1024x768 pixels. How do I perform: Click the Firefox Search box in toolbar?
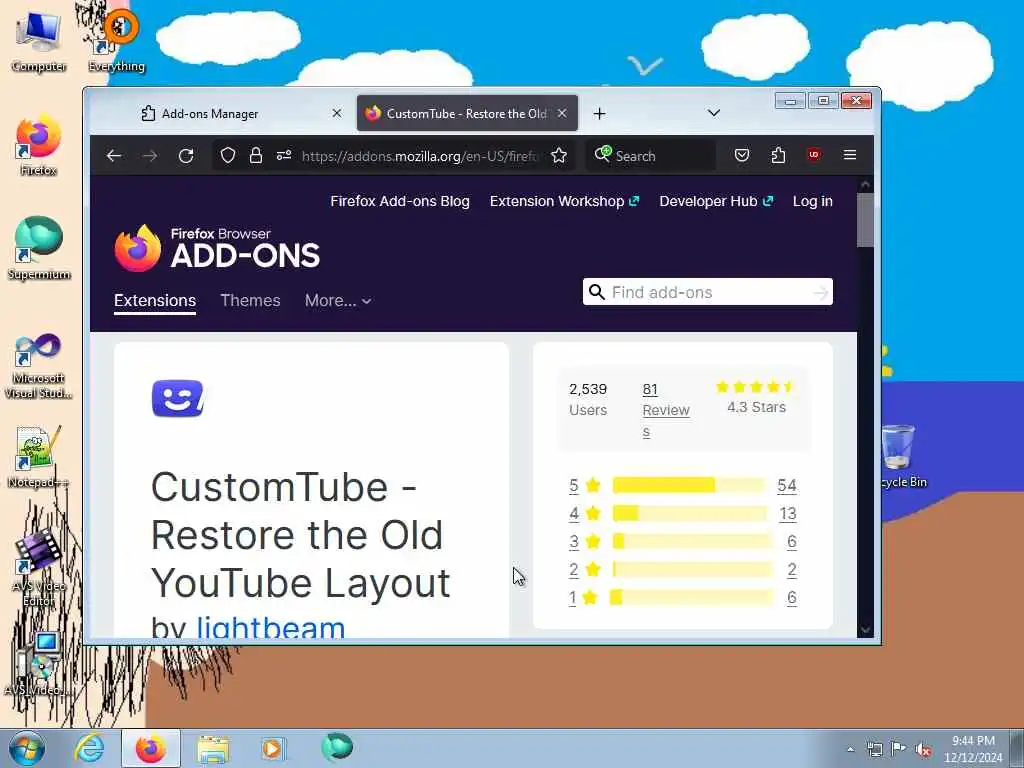point(650,155)
